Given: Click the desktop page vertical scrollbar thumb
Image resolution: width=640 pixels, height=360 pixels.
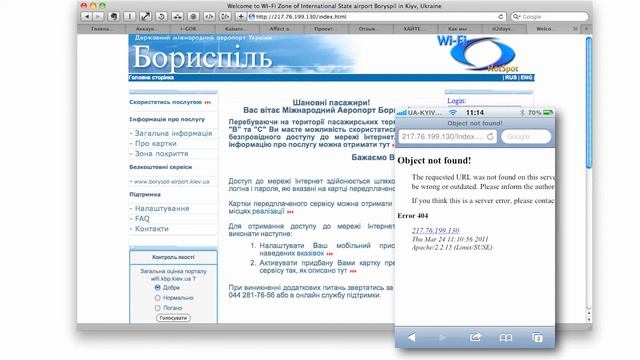Looking at the screenshot, I should click(x=589, y=102).
